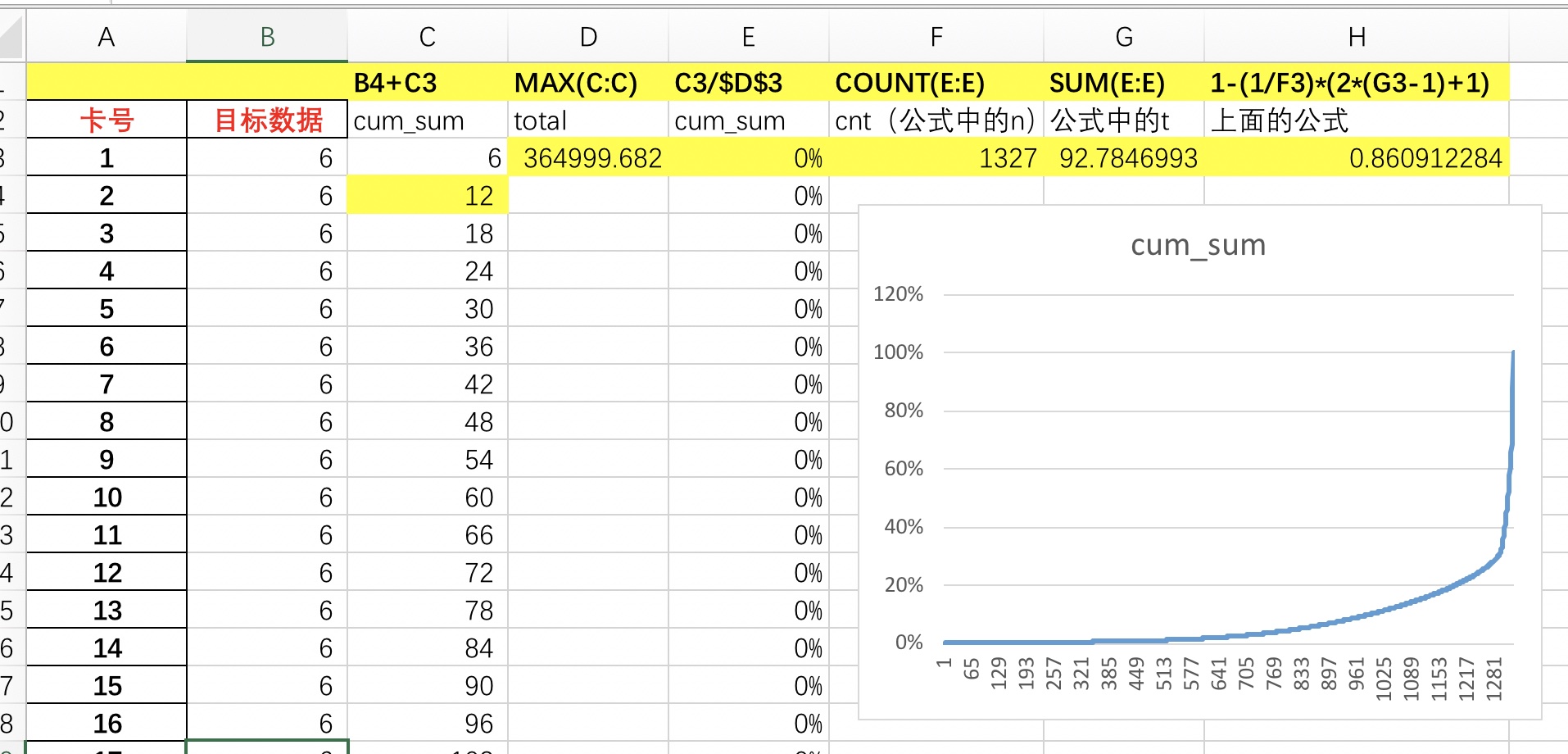Viewport: 1568px width, 754px height.
Task: Click the cum_sum label in column E
Action: pos(749,120)
